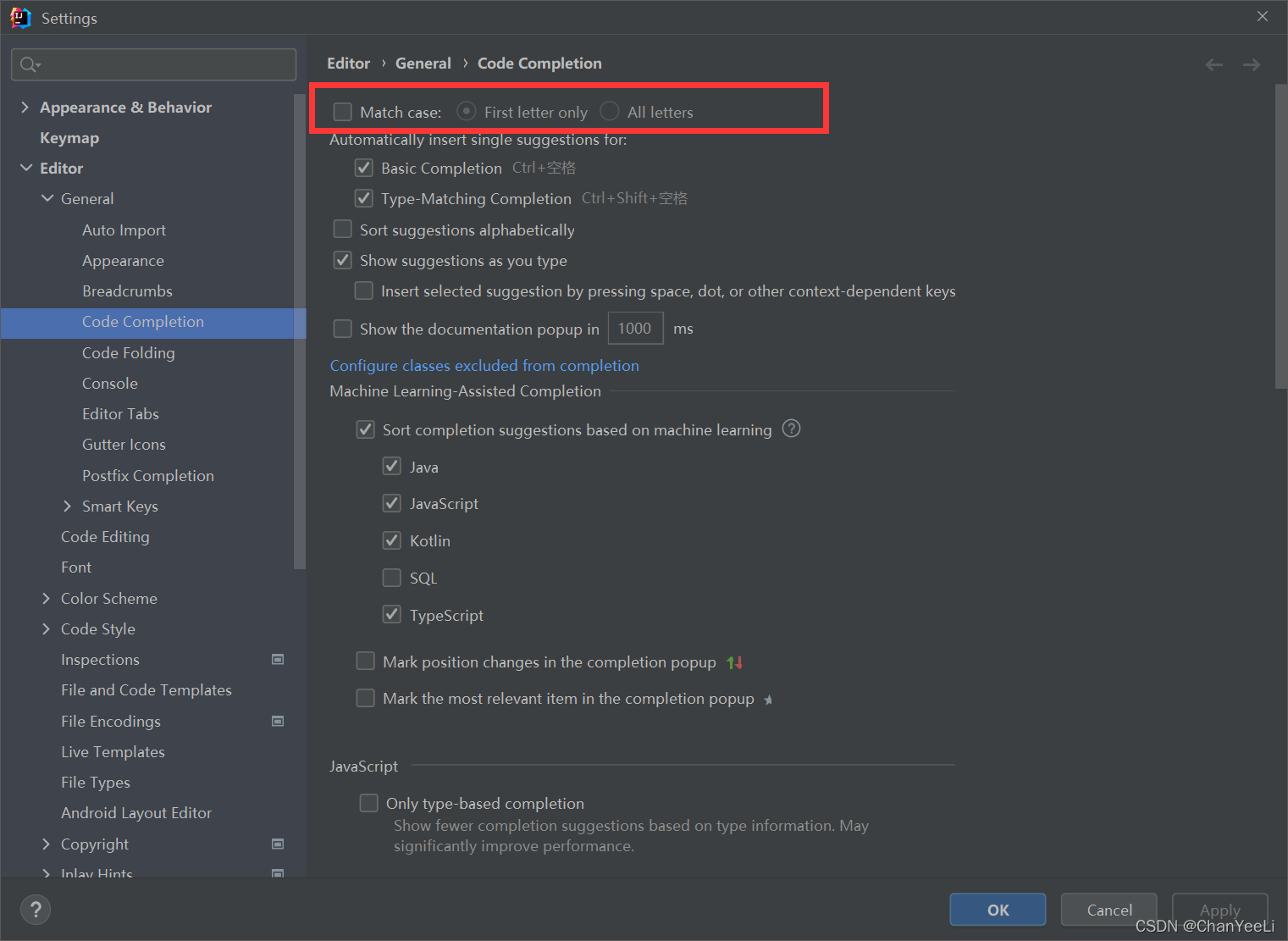This screenshot has width=1288, height=941.
Task: Toggle the Match case checkbox
Action: (342, 112)
